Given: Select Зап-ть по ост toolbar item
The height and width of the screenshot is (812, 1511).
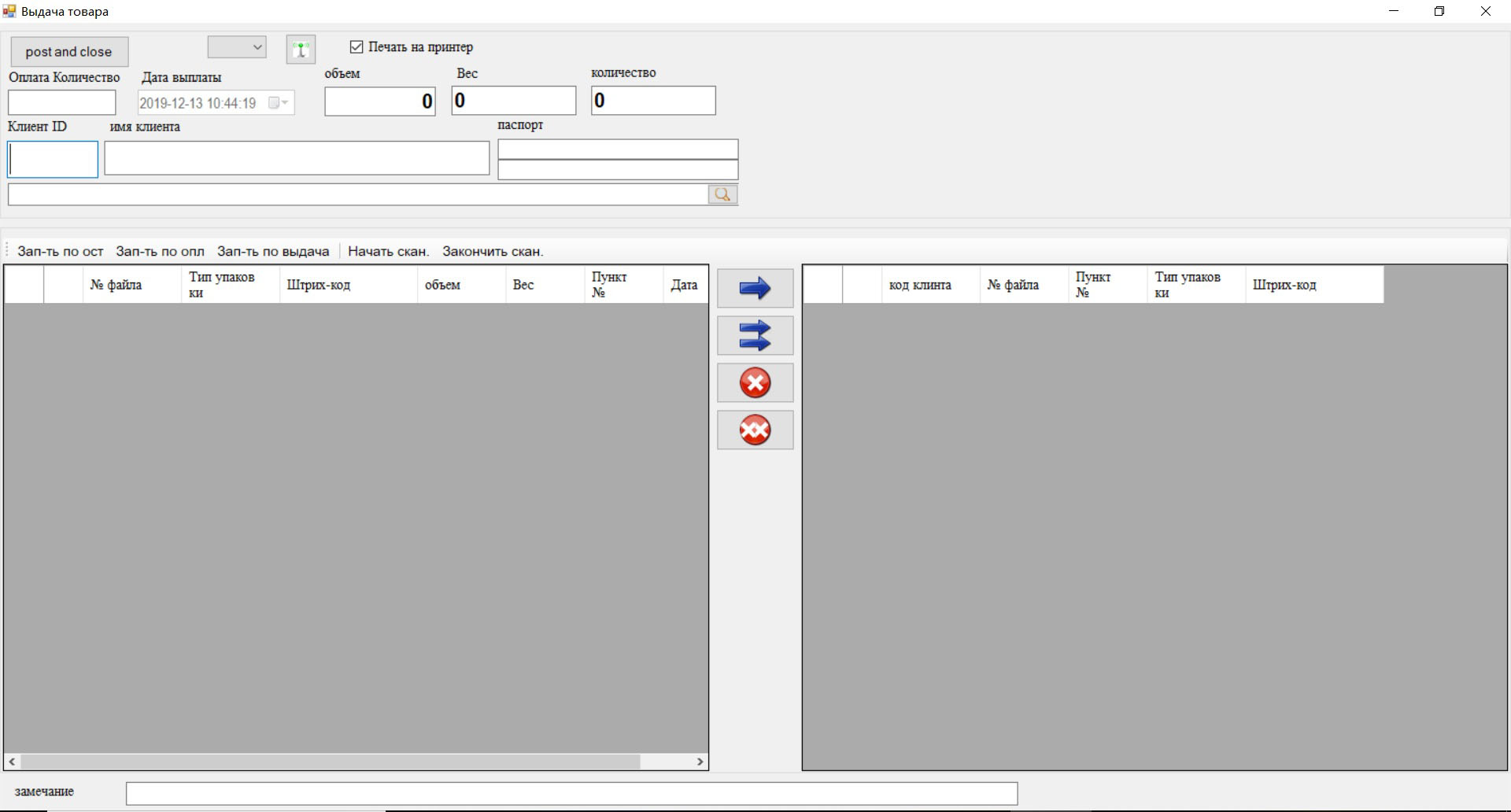Looking at the screenshot, I should coord(60,252).
